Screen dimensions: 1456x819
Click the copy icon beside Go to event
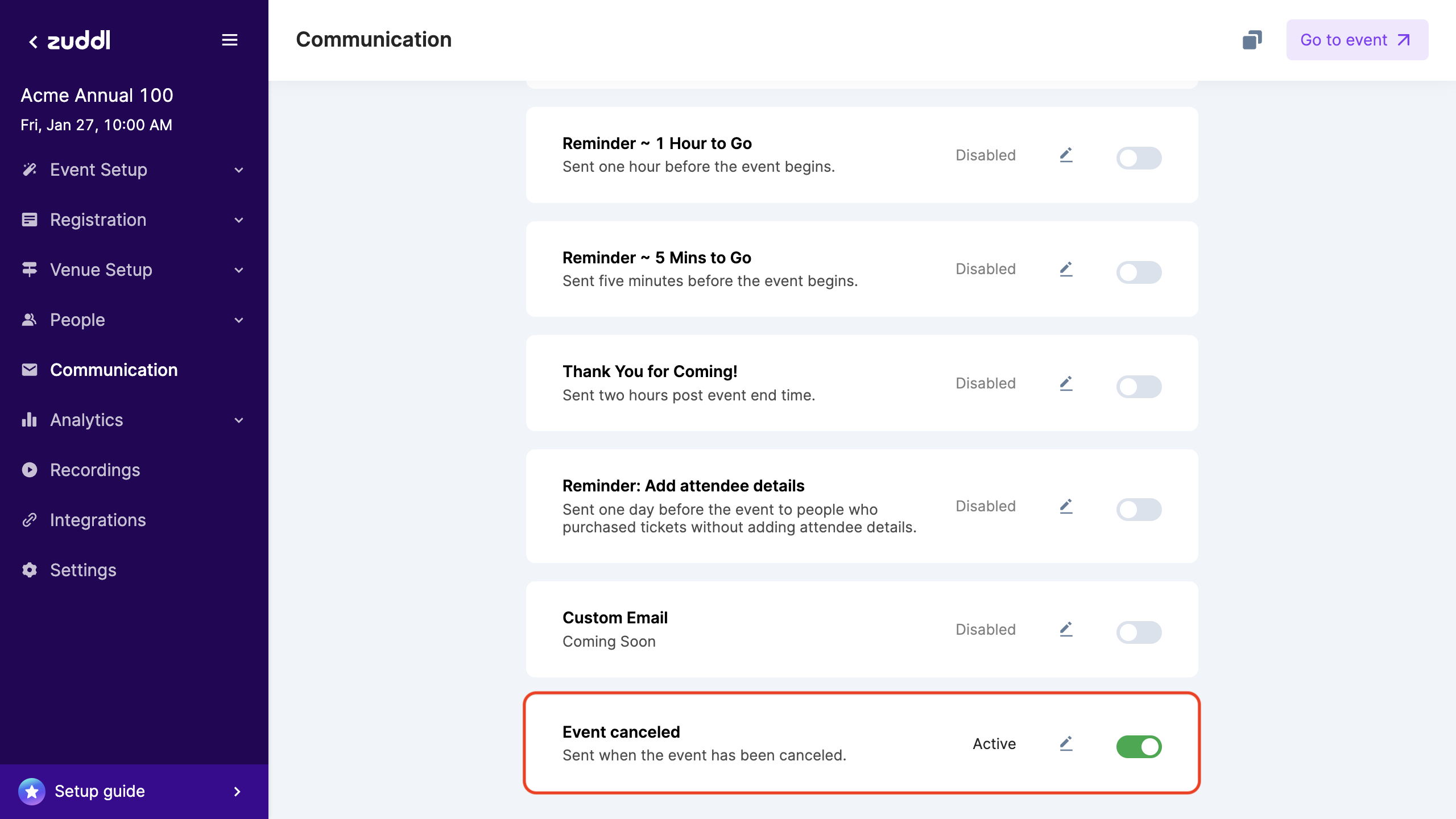1252,40
